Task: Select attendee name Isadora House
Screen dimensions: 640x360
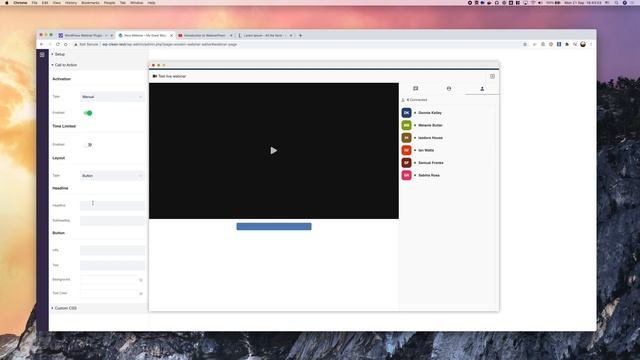Action: click(430, 138)
